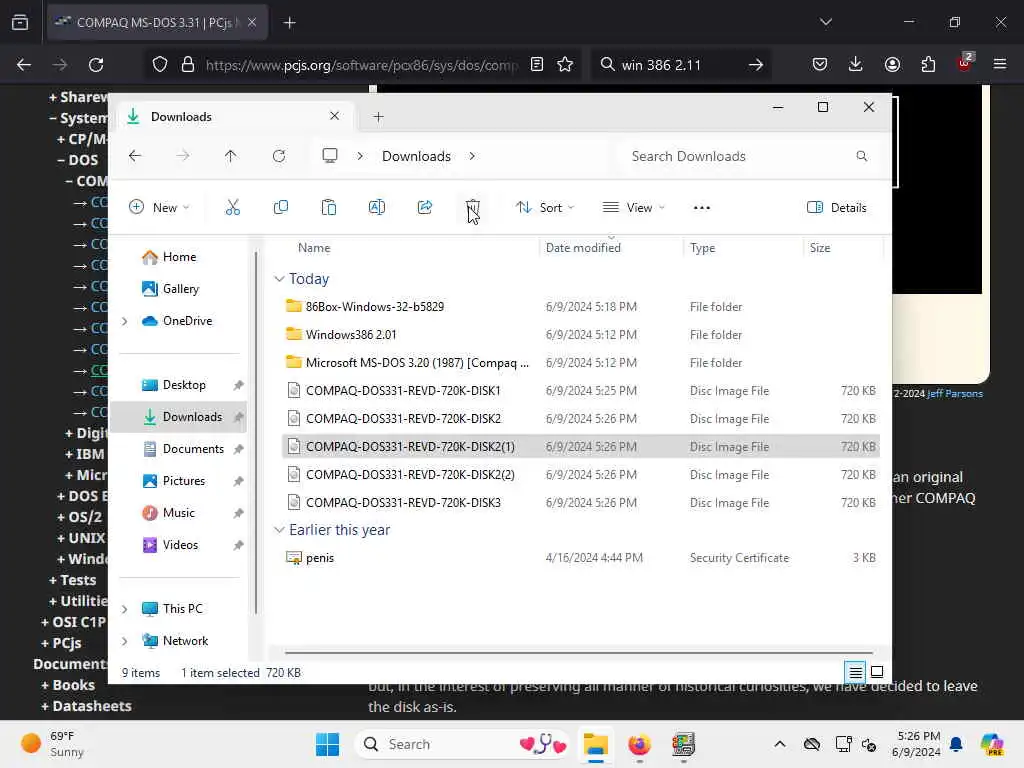Sort by the Date modified column header
Viewport: 1024px width, 768px height.
pos(583,248)
